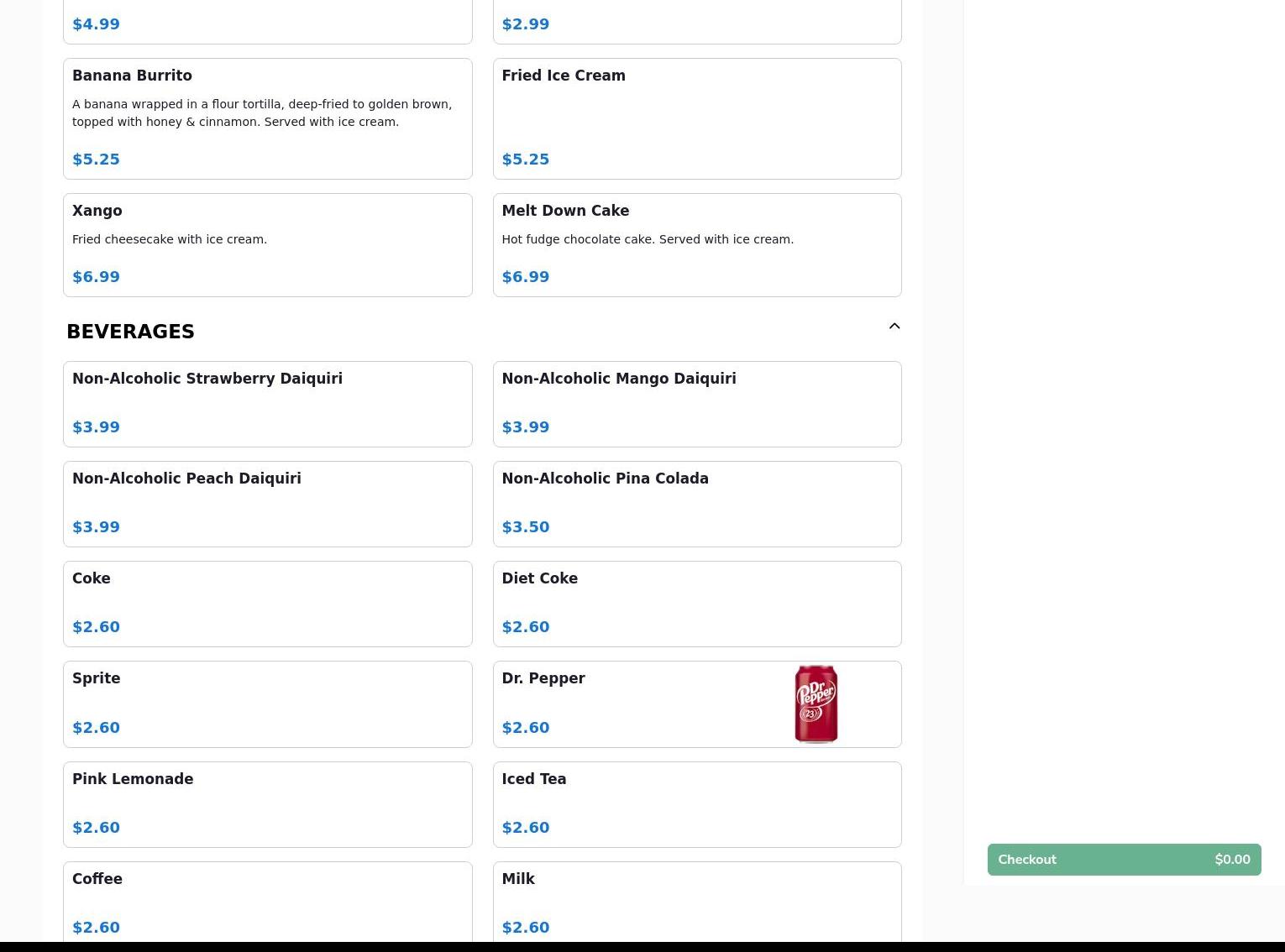Select the Melt Down Cake item
The image size is (1285, 952).
coord(696,244)
